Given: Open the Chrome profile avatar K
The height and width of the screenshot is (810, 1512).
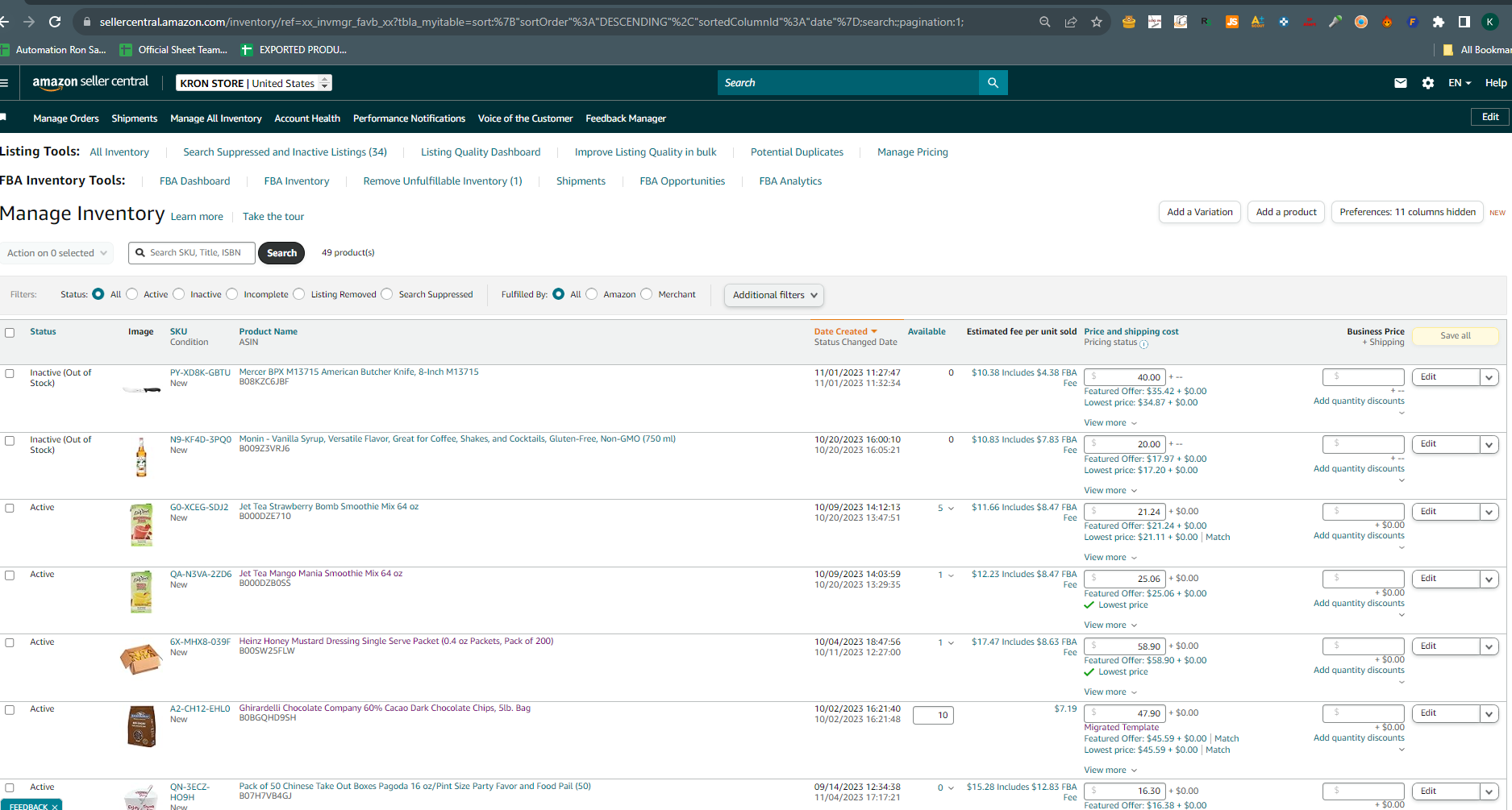Looking at the screenshot, I should click(1490, 22).
